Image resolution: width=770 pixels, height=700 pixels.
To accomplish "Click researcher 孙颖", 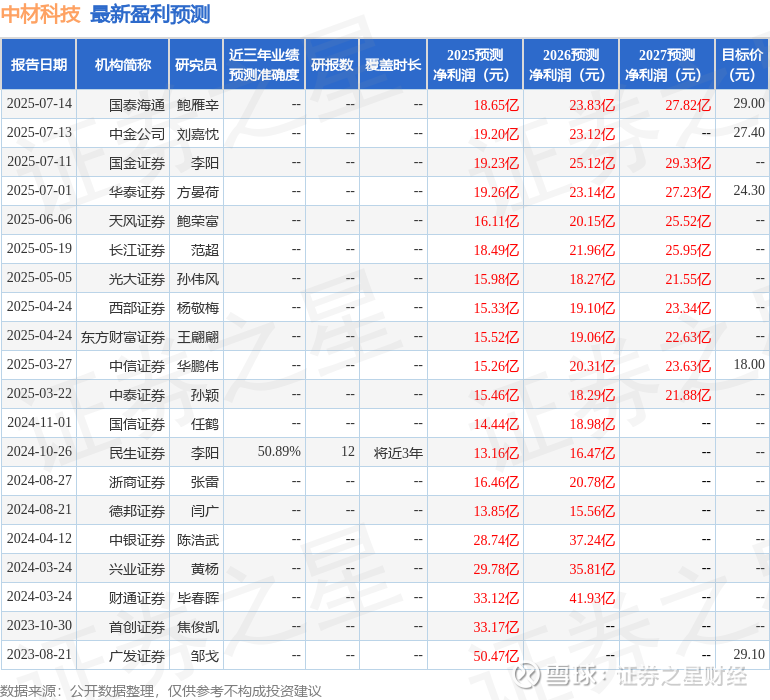I will pos(205,394).
